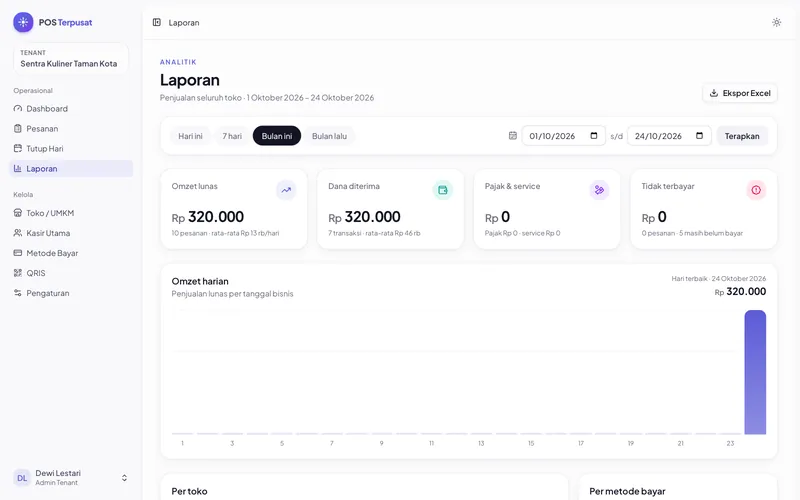Click the Pesanan clipboard icon
Viewport: 800px width, 500px height.
[x=18, y=129]
